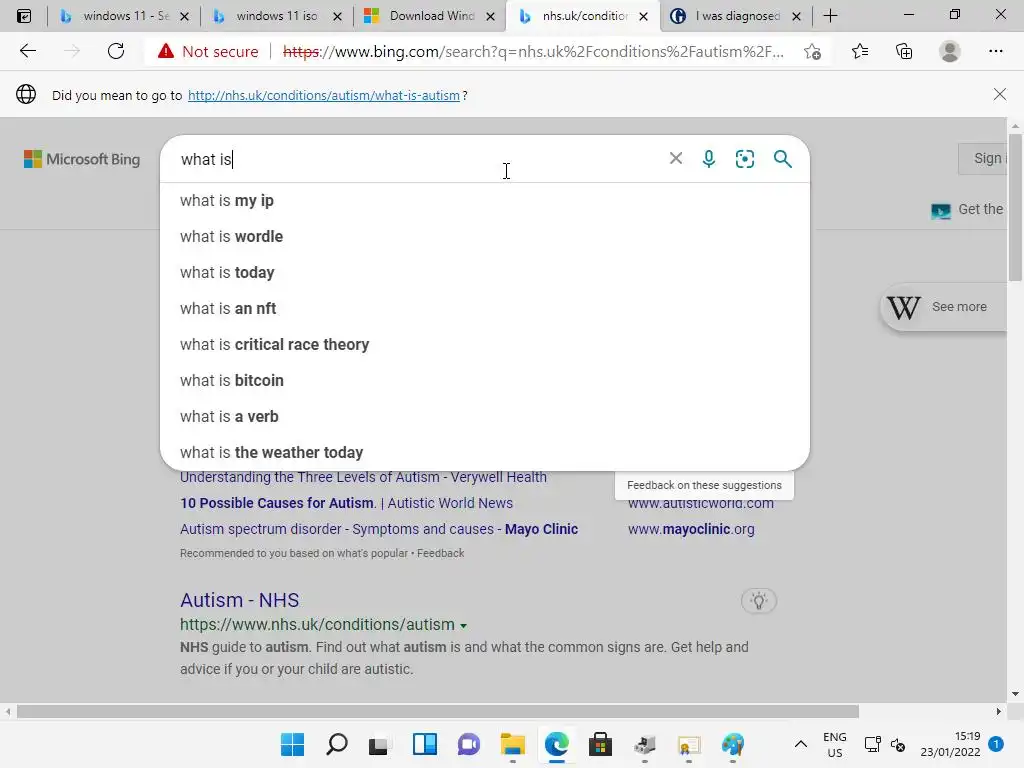Click the Sign in button
The image size is (1024, 768).
[984, 159]
